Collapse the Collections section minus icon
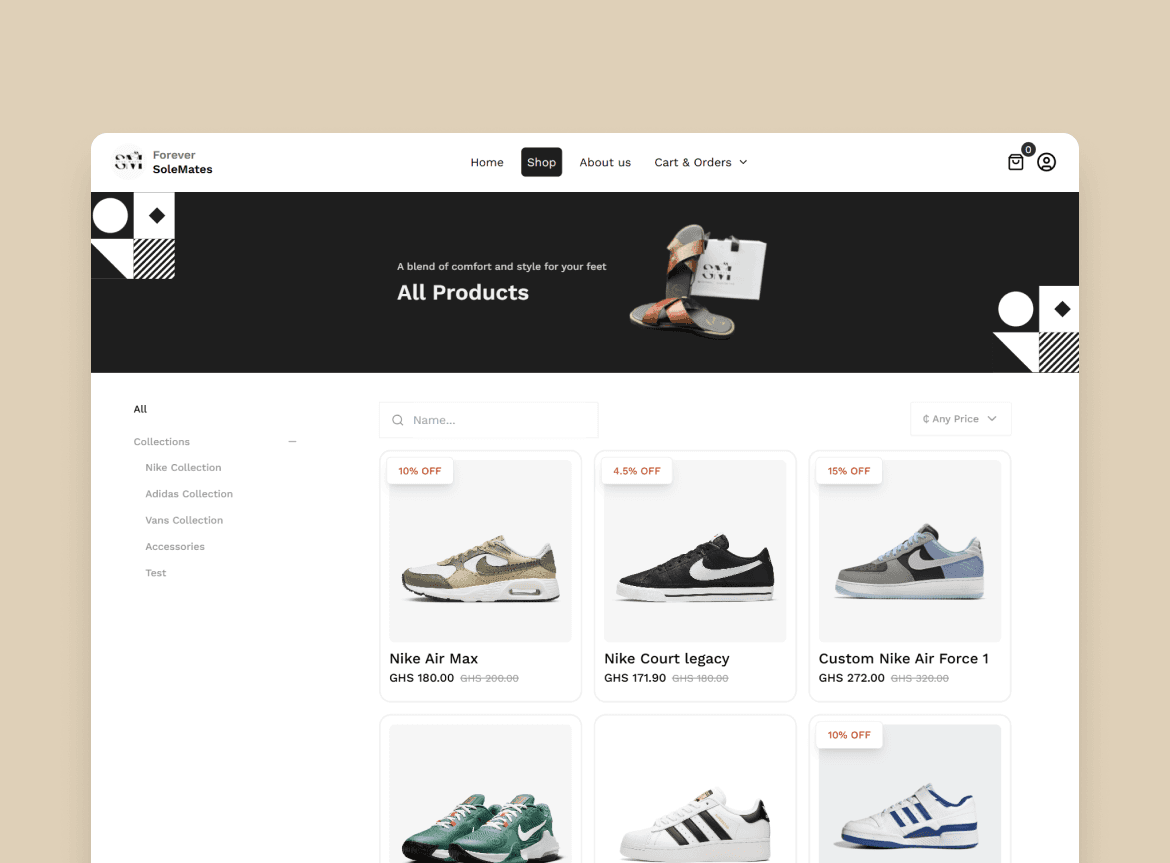Screen dimensions: 1170x863 292,442
